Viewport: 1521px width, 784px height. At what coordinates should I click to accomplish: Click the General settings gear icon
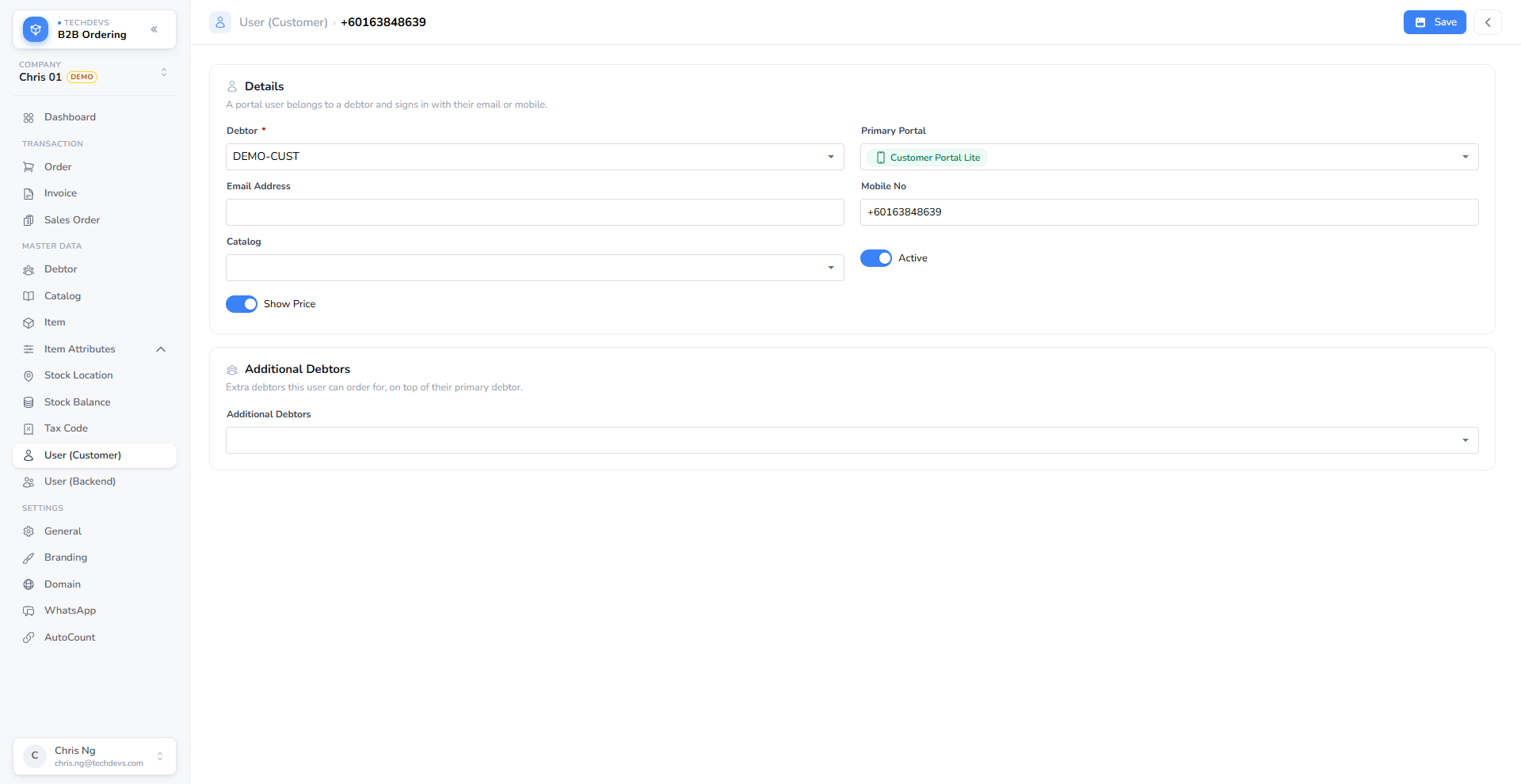tap(29, 531)
